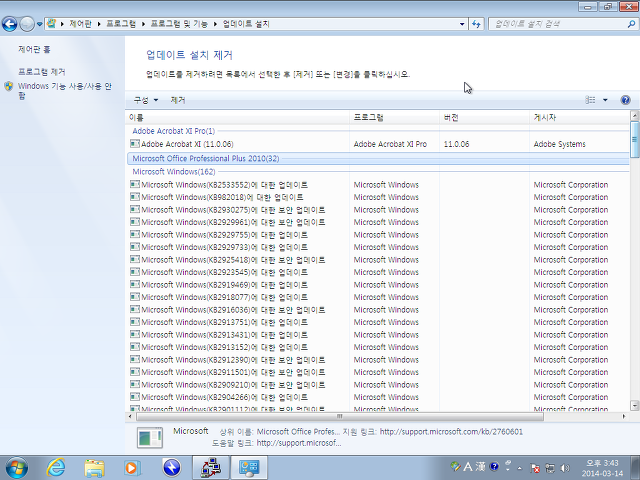Click the vertical scrollbar up arrow

tap(634, 116)
